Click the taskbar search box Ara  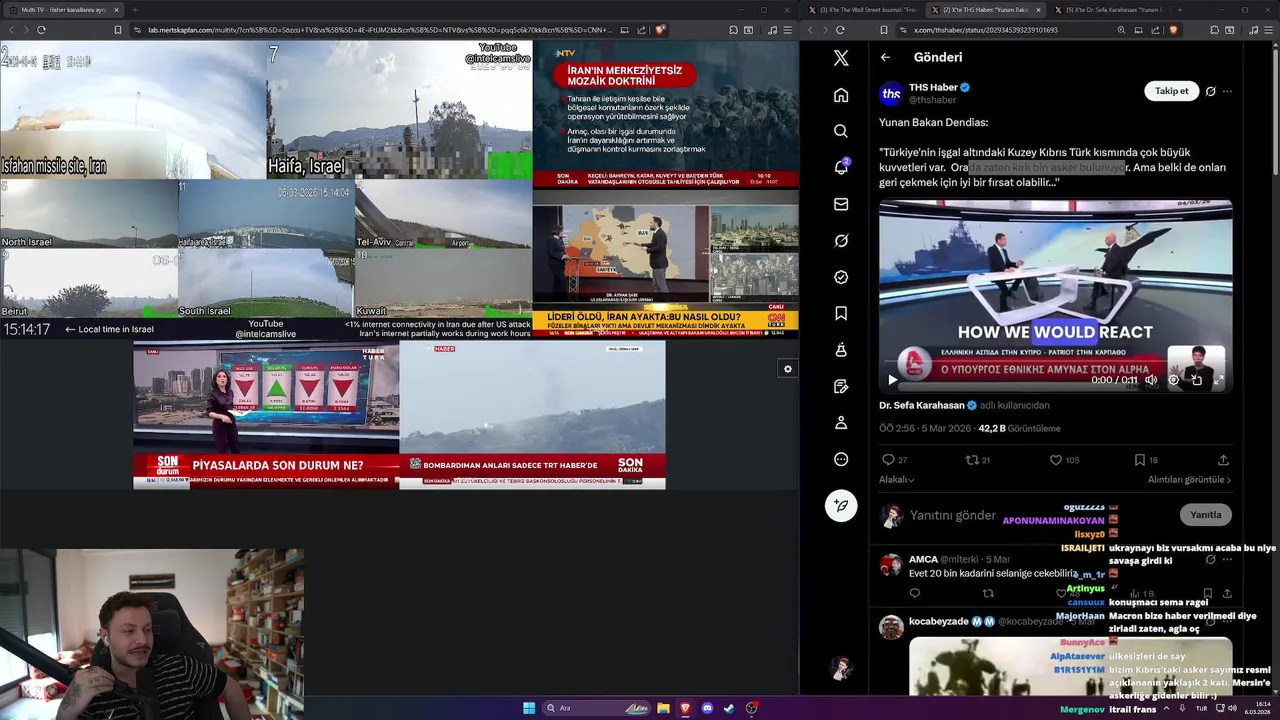point(598,708)
